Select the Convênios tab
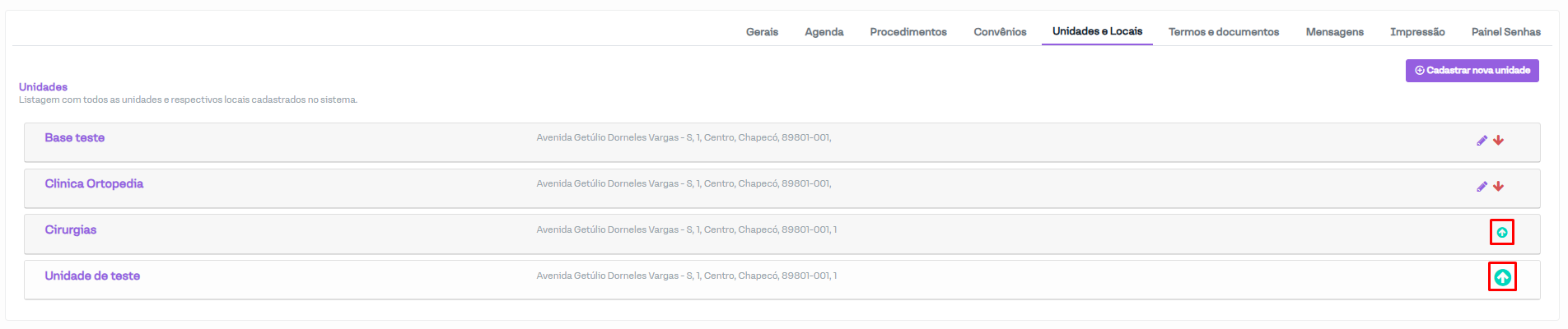 click(1000, 32)
